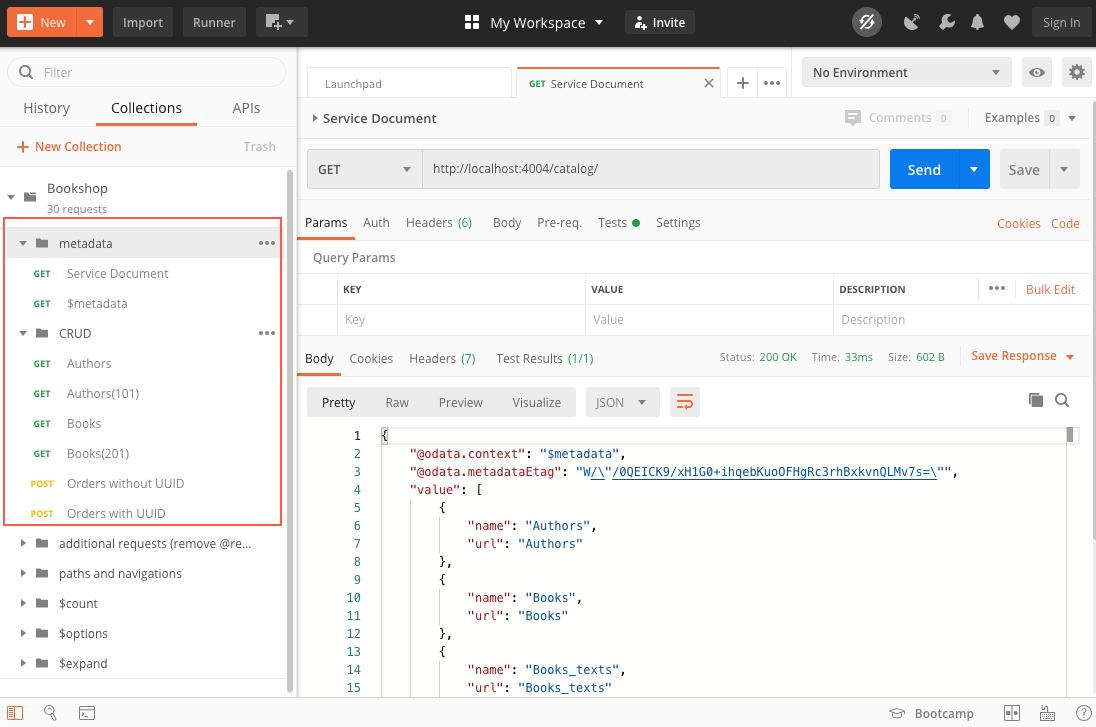Click the request URL field

651,168
